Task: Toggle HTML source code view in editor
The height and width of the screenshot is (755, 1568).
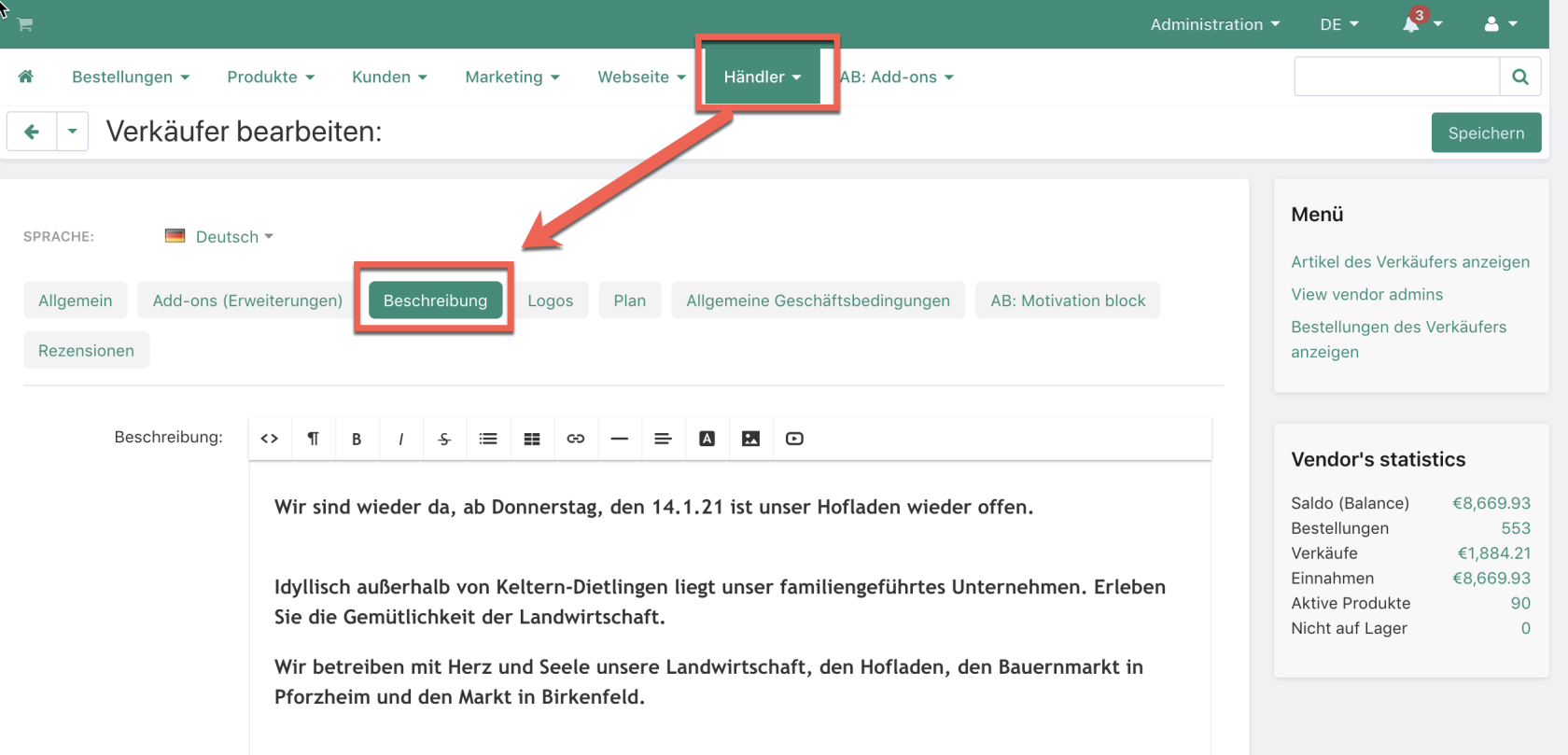Action: pyautogui.click(x=270, y=439)
